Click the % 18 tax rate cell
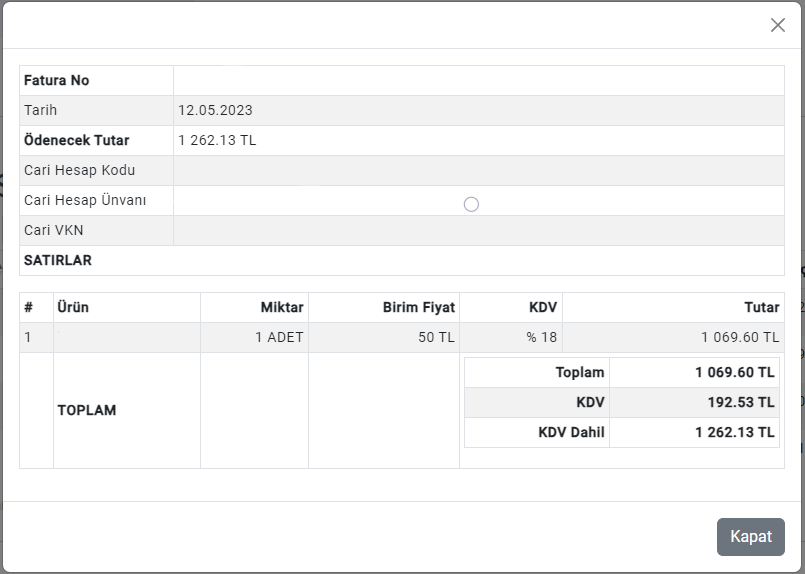 pos(541,337)
